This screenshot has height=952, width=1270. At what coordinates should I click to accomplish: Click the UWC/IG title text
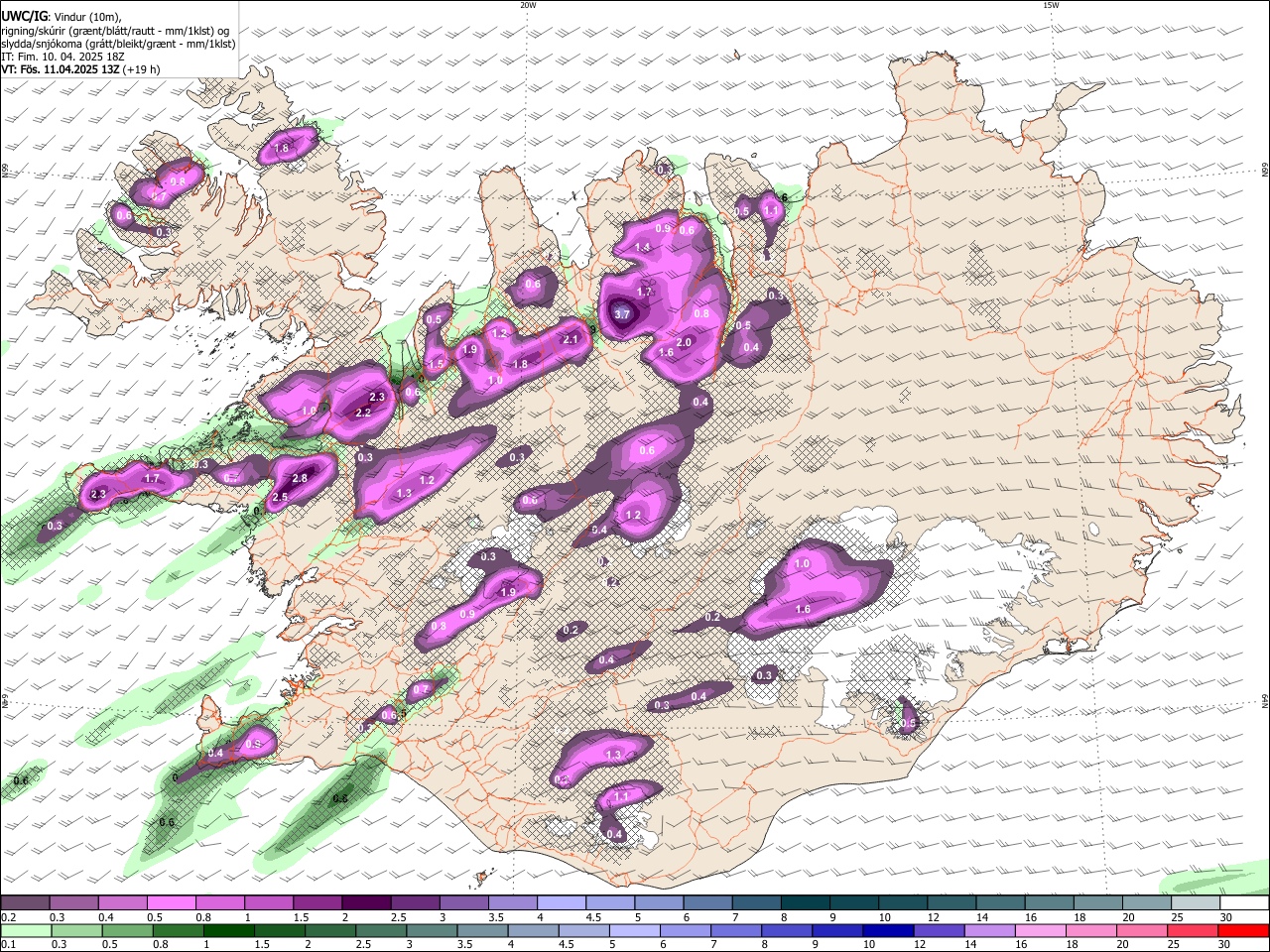24,17
